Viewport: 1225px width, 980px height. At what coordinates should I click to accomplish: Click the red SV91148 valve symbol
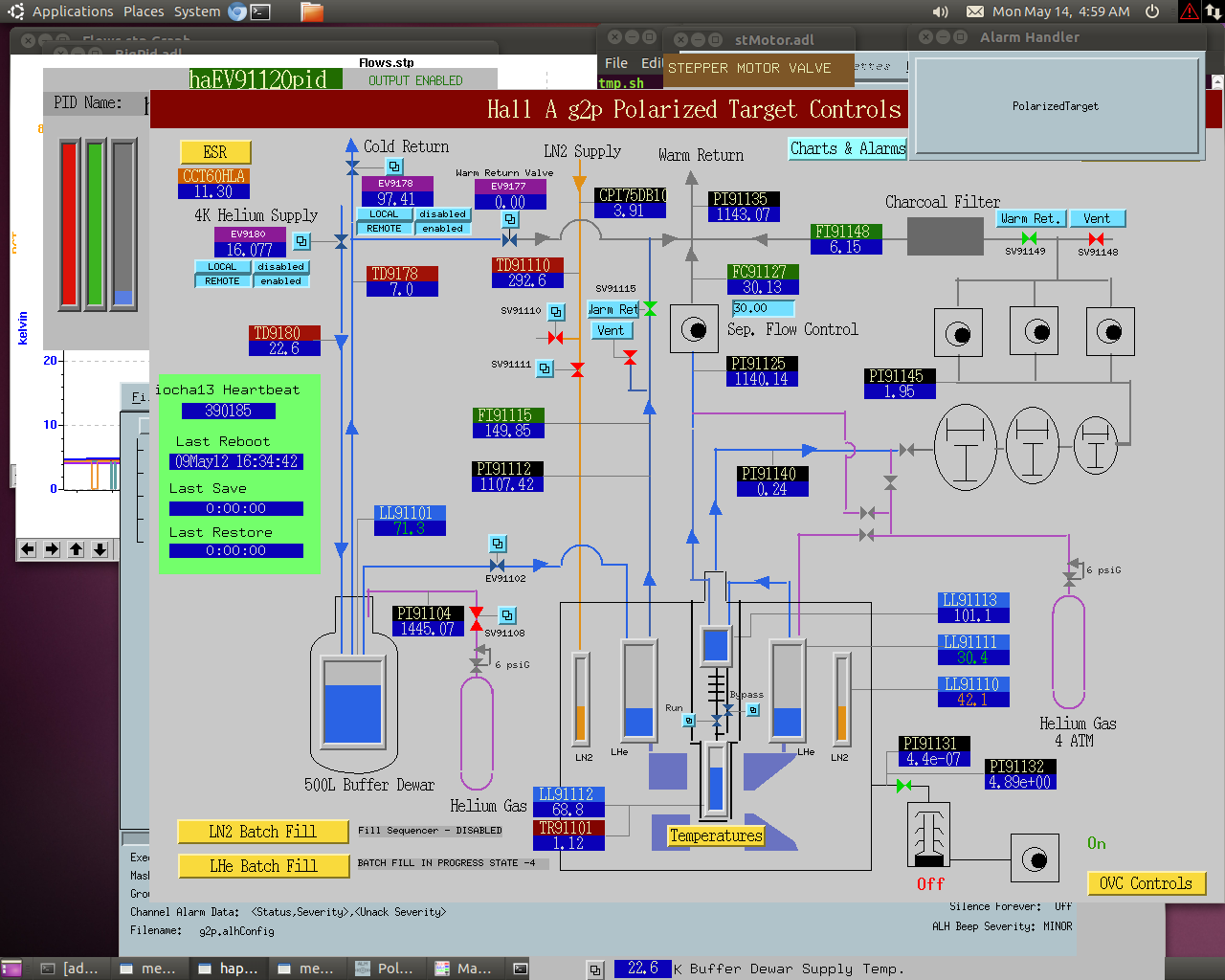1096,238
